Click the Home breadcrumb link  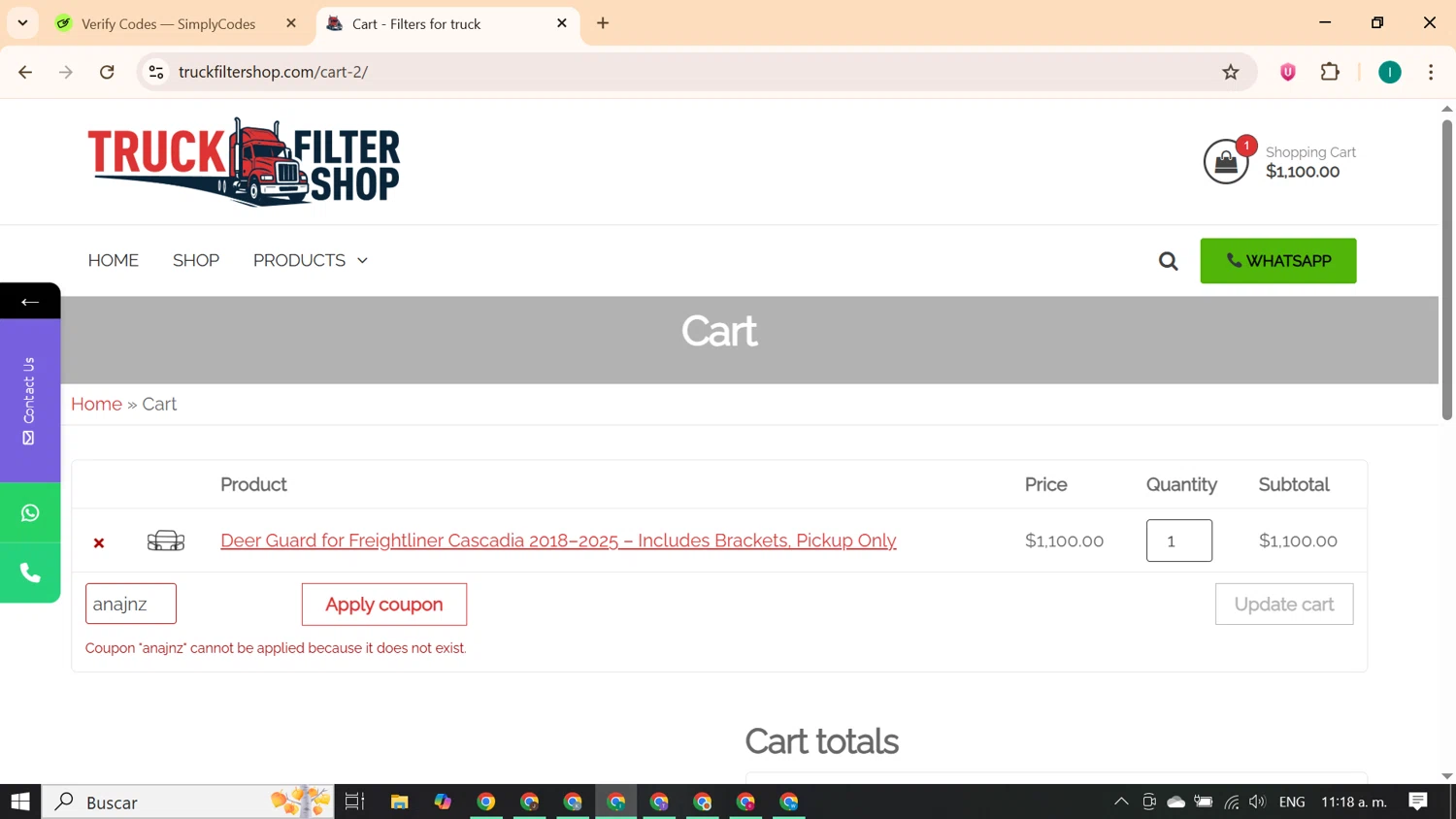point(96,404)
